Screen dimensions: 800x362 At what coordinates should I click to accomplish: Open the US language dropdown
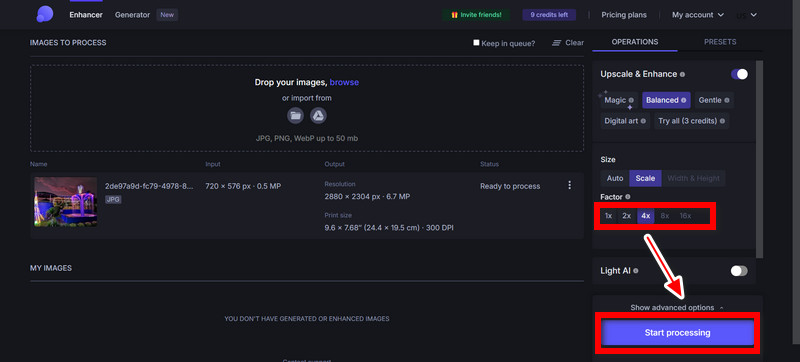746,15
